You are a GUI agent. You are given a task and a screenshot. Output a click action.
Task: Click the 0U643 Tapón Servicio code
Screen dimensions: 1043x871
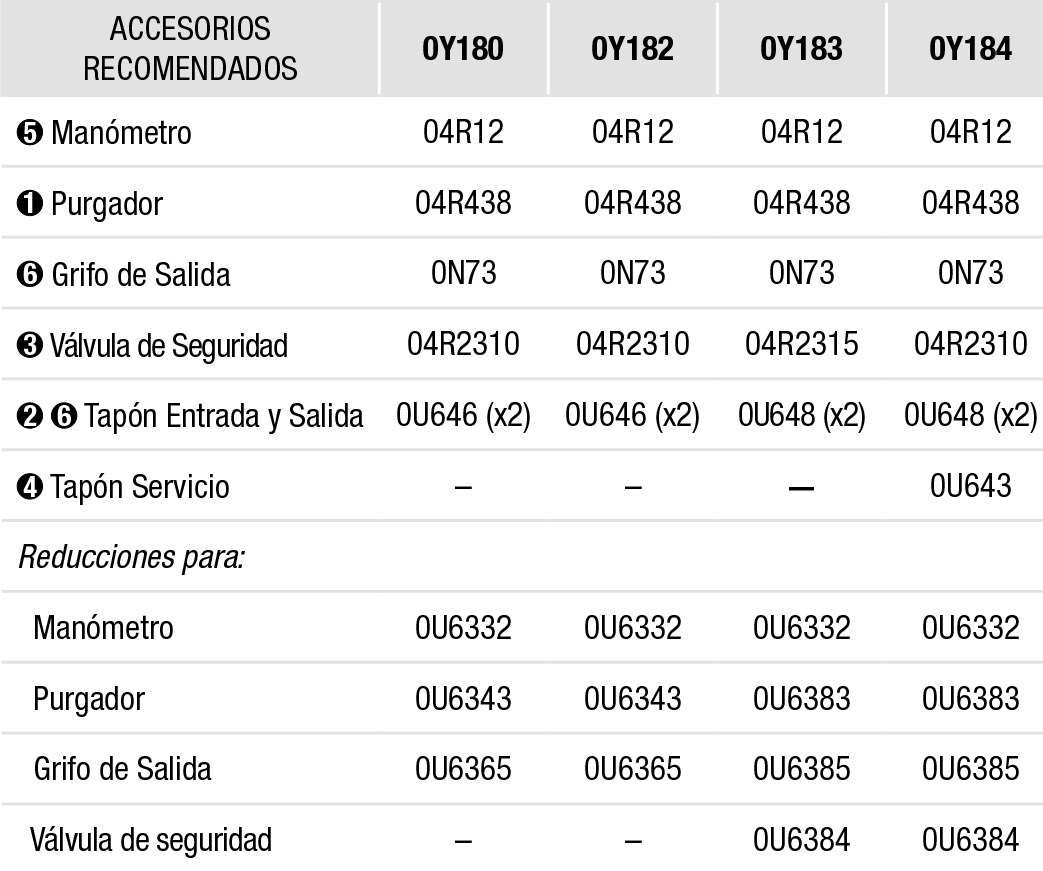(970, 486)
